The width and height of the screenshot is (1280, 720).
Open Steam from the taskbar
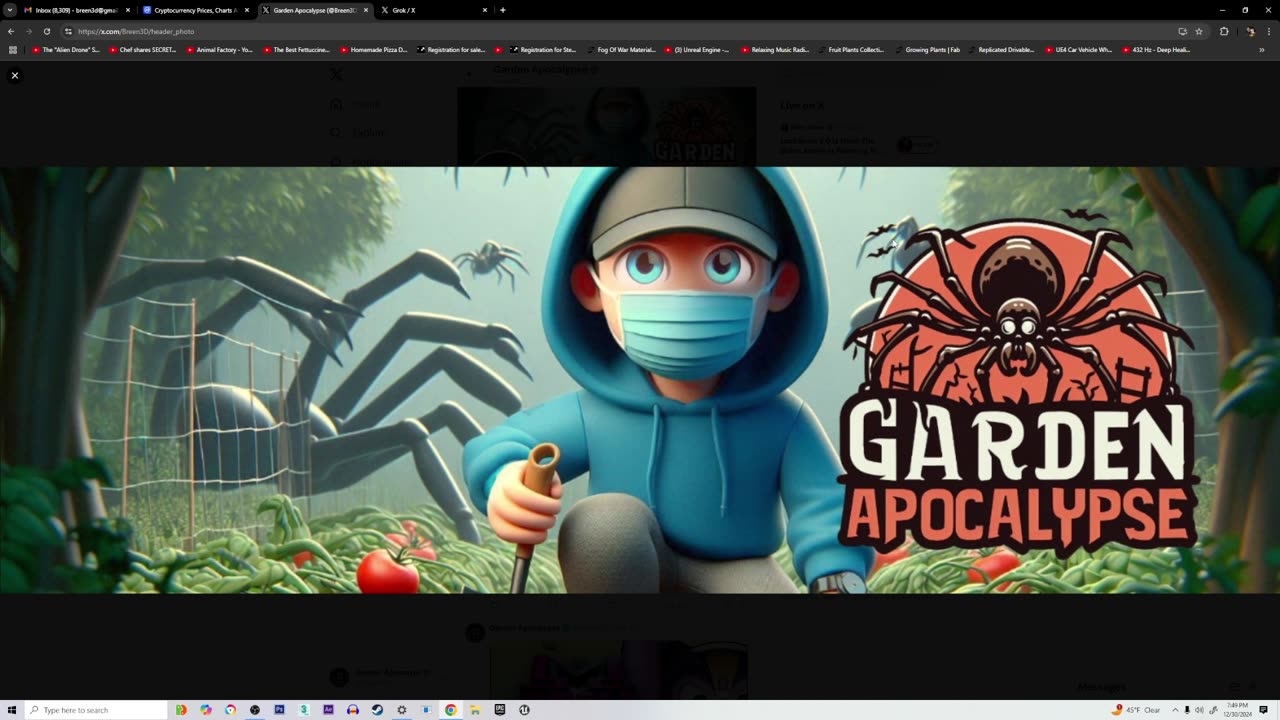377,710
